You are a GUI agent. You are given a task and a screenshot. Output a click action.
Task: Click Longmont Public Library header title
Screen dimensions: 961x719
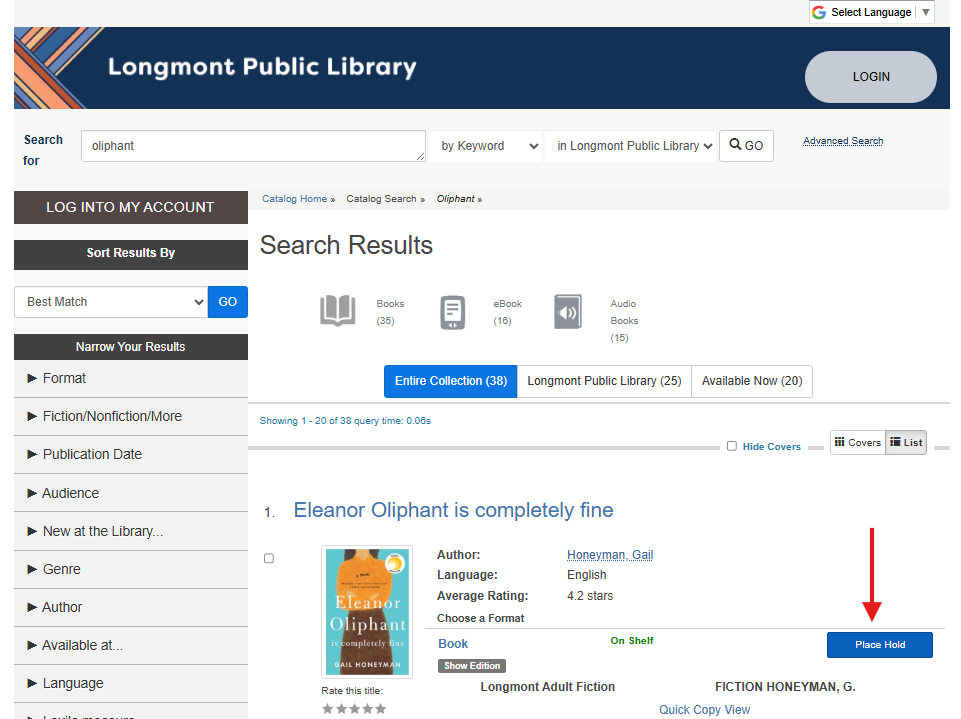coord(262,67)
